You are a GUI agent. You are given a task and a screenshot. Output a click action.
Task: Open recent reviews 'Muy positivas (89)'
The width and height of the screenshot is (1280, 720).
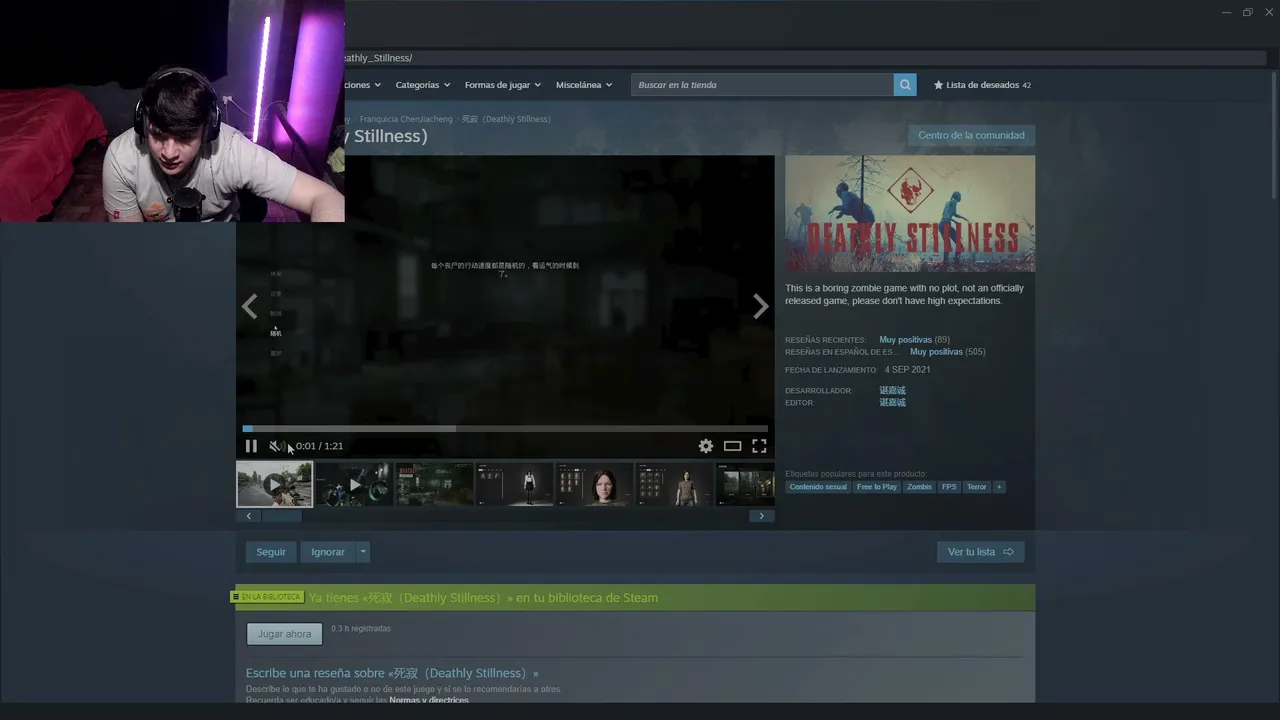(x=914, y=340)
